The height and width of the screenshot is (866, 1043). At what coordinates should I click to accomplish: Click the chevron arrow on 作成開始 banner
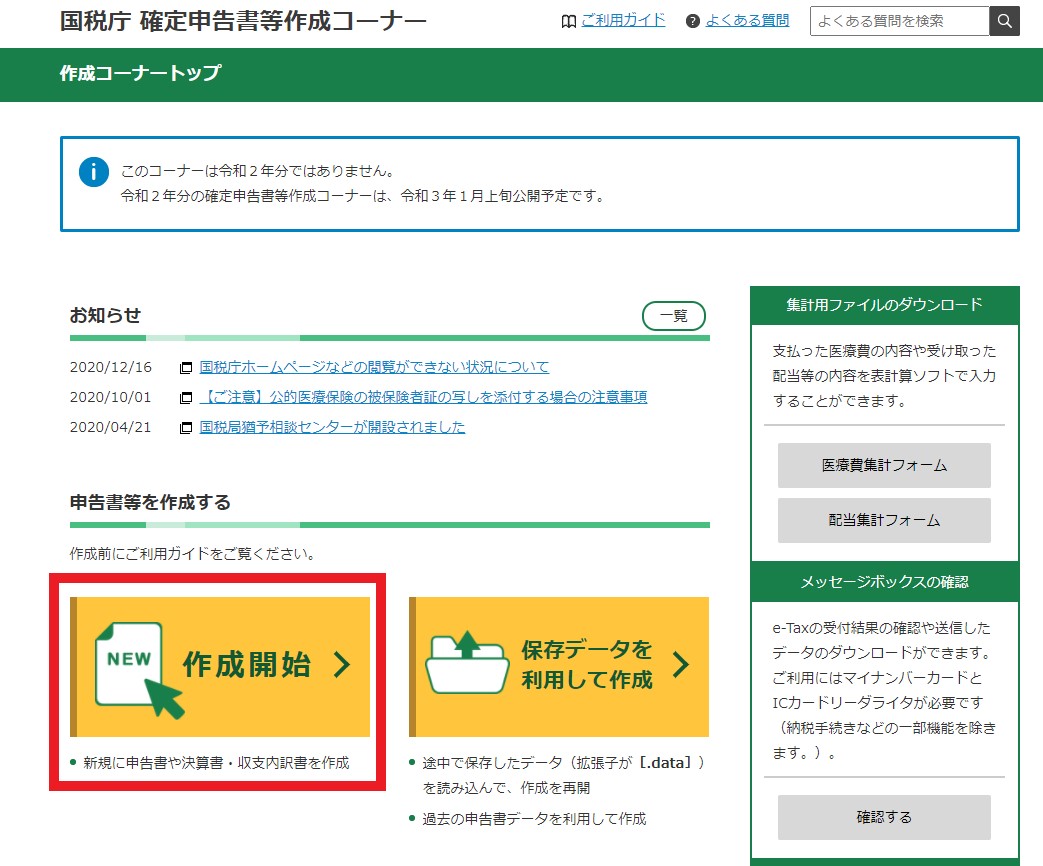pos(342,664)
